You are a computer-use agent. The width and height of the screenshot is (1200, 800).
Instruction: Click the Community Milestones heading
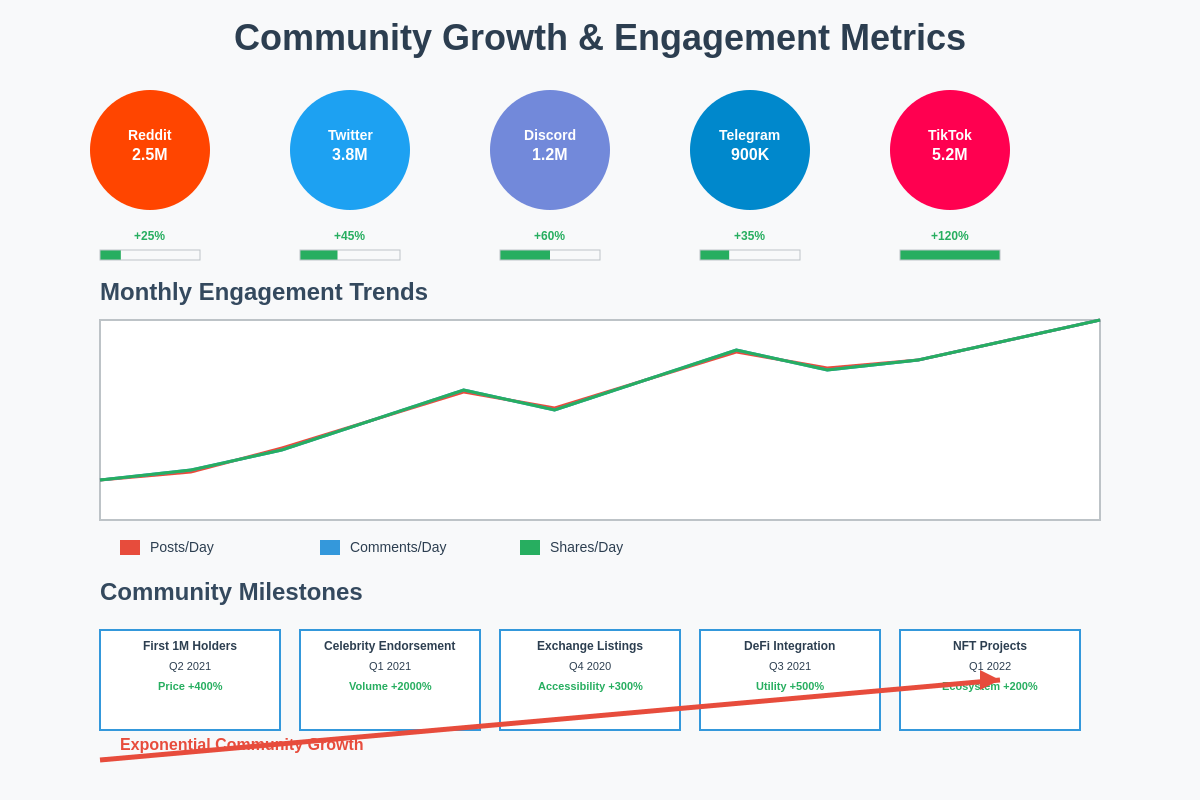click(x=231, y=592)
